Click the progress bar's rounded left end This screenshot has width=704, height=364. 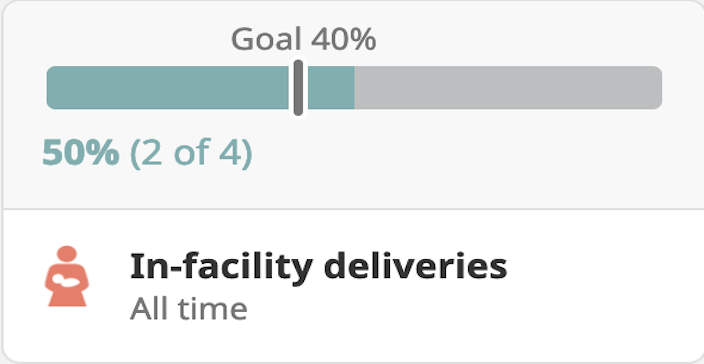click(x=52, y=88)
